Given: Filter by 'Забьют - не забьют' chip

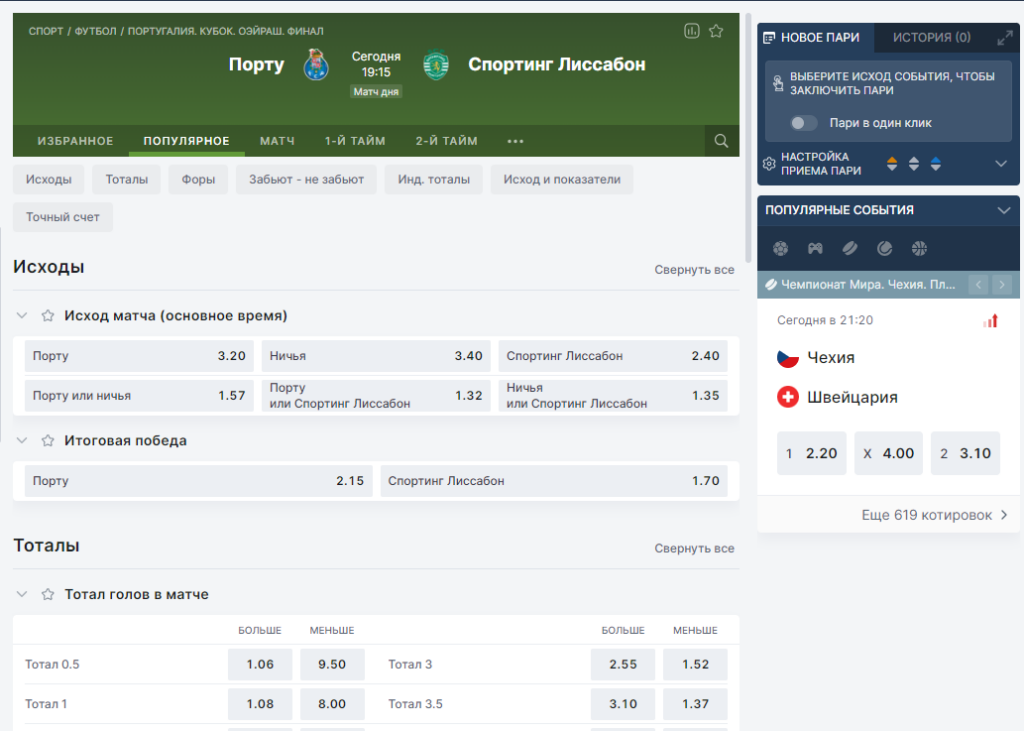Looking at the screenshot, I should coord(306,180).
